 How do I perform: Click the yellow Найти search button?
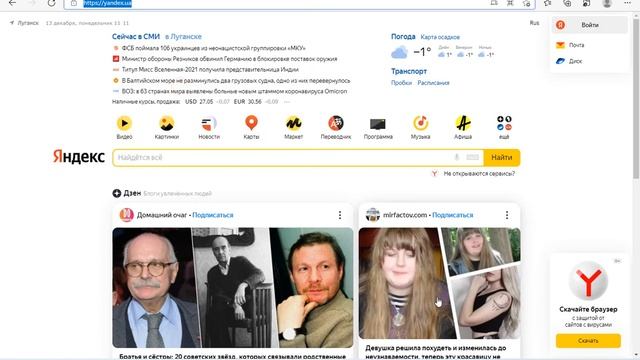(x=502, y=158)
